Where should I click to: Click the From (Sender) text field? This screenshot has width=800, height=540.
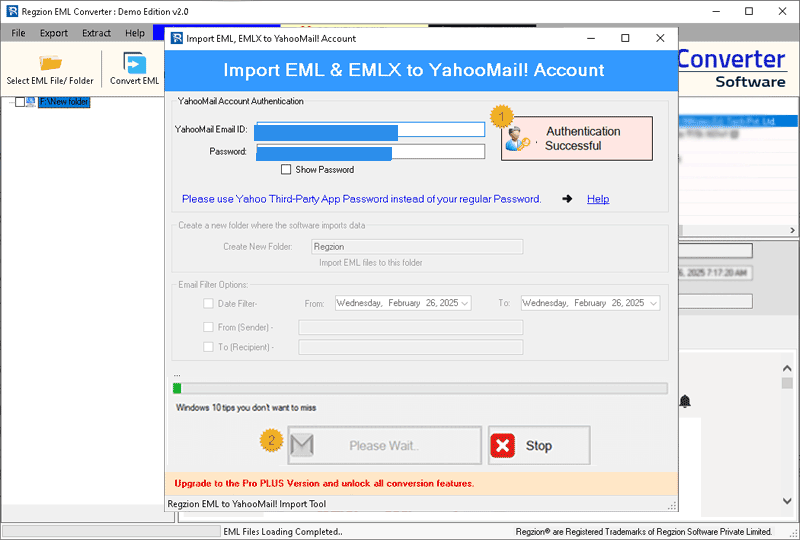(x=411, y=327)
